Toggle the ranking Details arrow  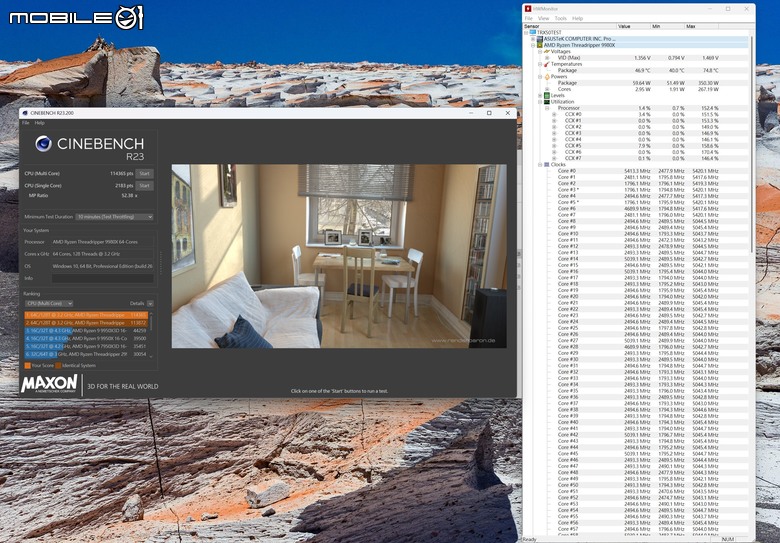coord(150,303)
